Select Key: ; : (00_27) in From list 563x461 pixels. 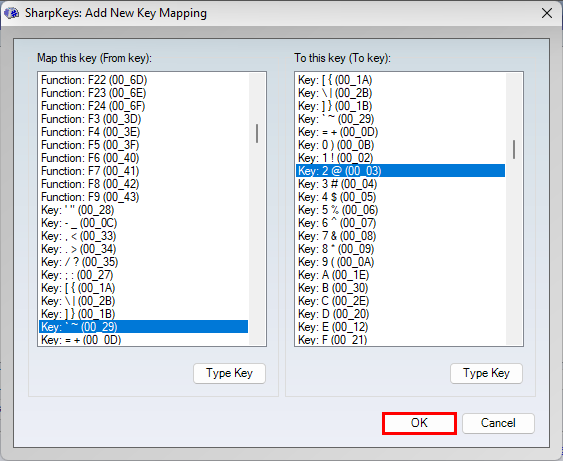(x=144, y=275)
